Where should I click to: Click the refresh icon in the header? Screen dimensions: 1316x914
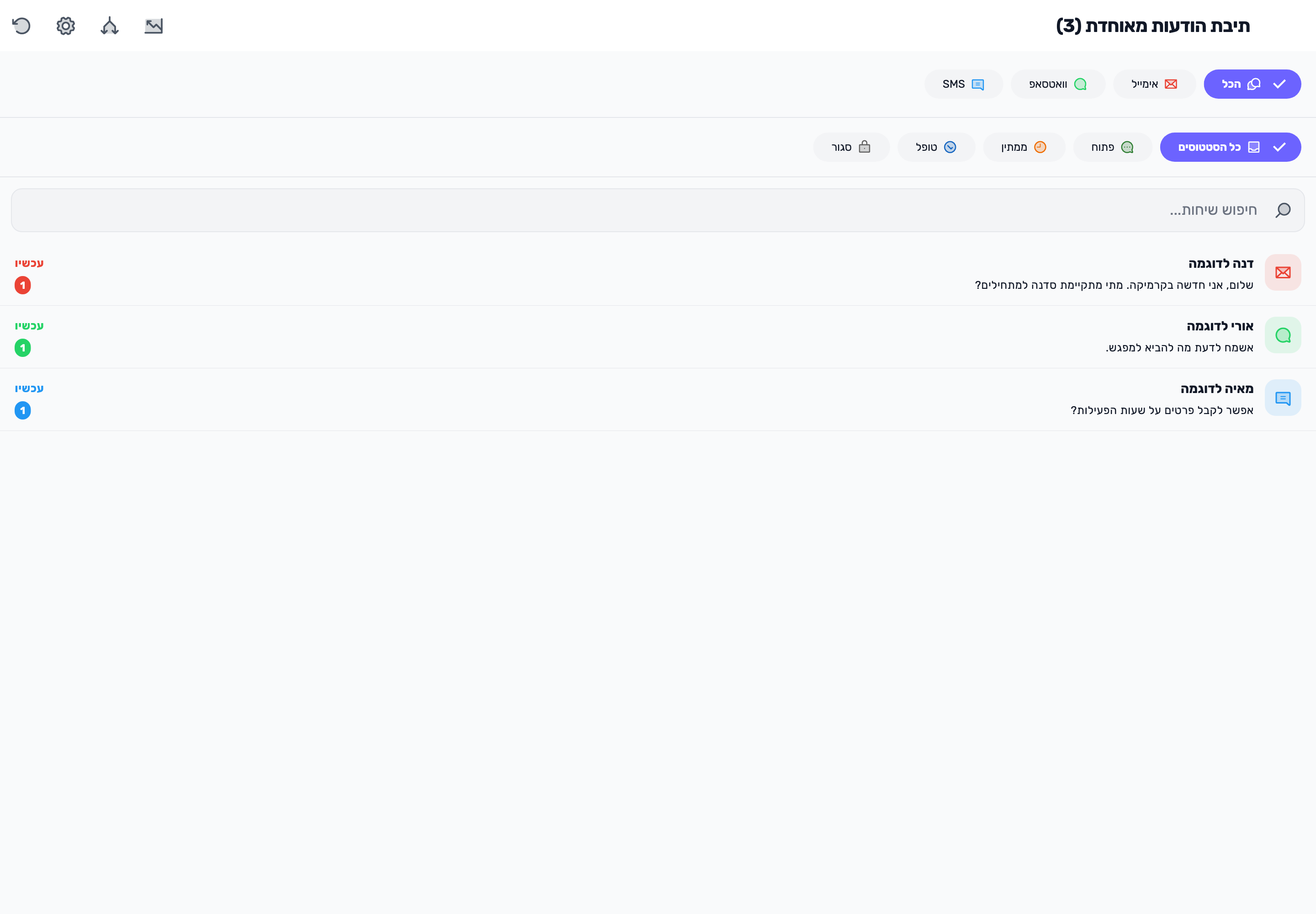pos(21,26)
